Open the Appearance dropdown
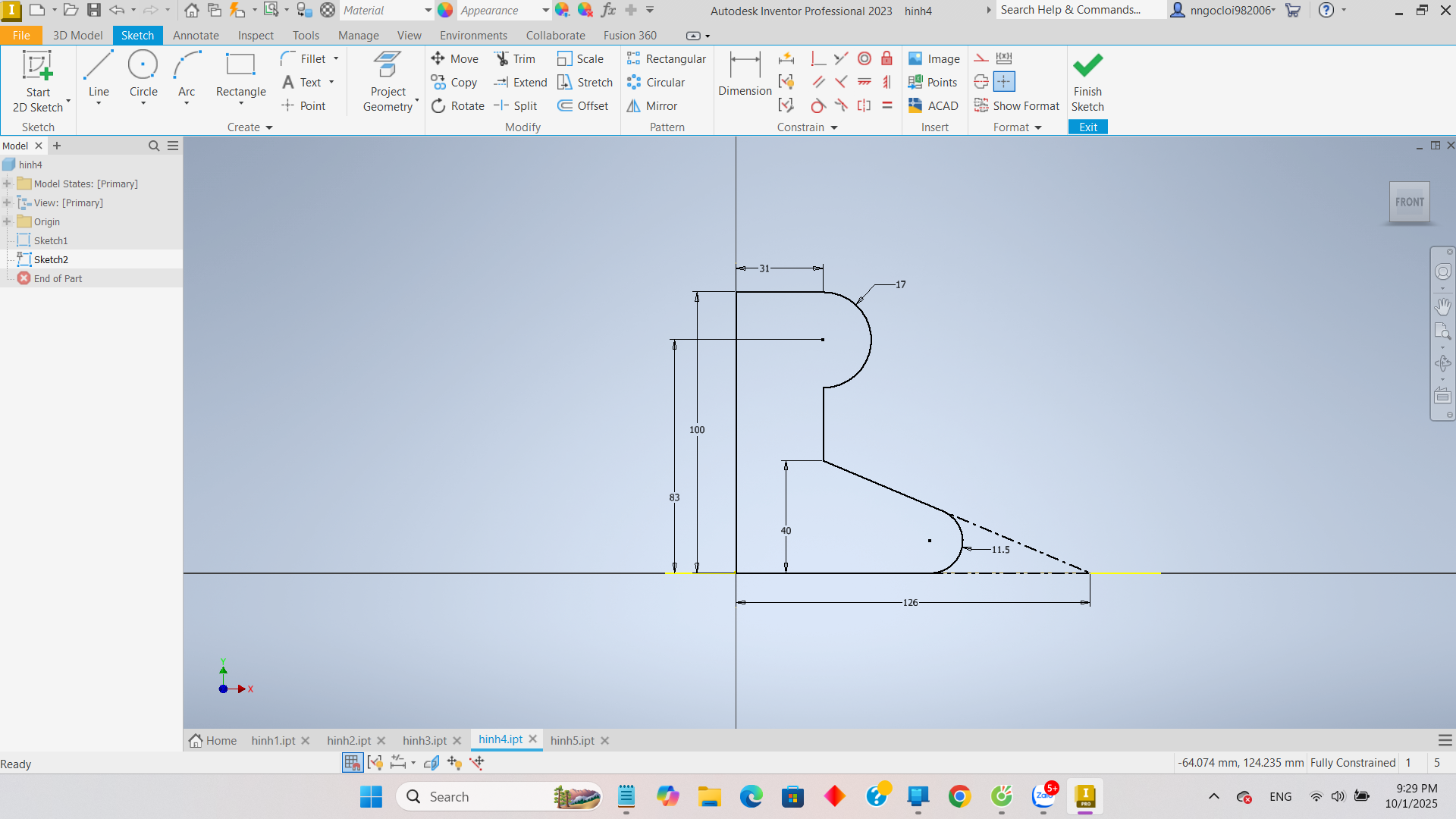Image resolution: width=1456 pixels, height=819 pixels. click(x=545, y=11)
